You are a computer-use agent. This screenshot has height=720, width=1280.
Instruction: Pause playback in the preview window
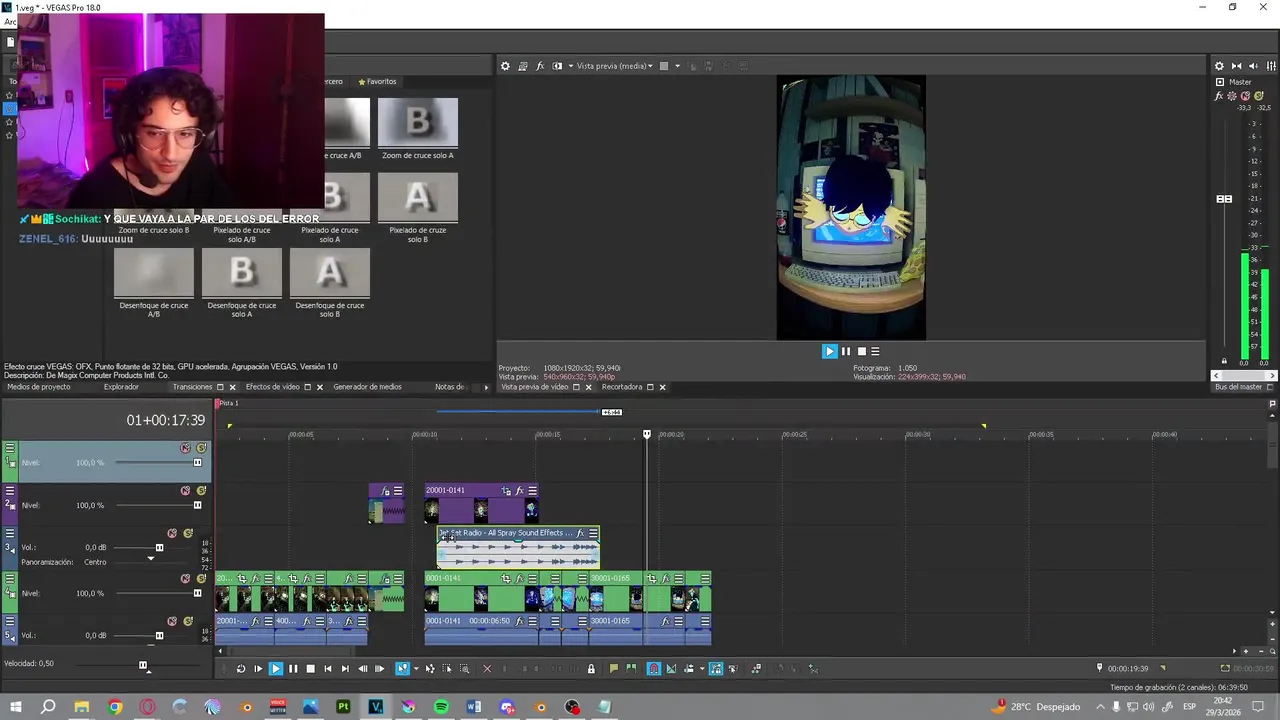tap(846, 351)
